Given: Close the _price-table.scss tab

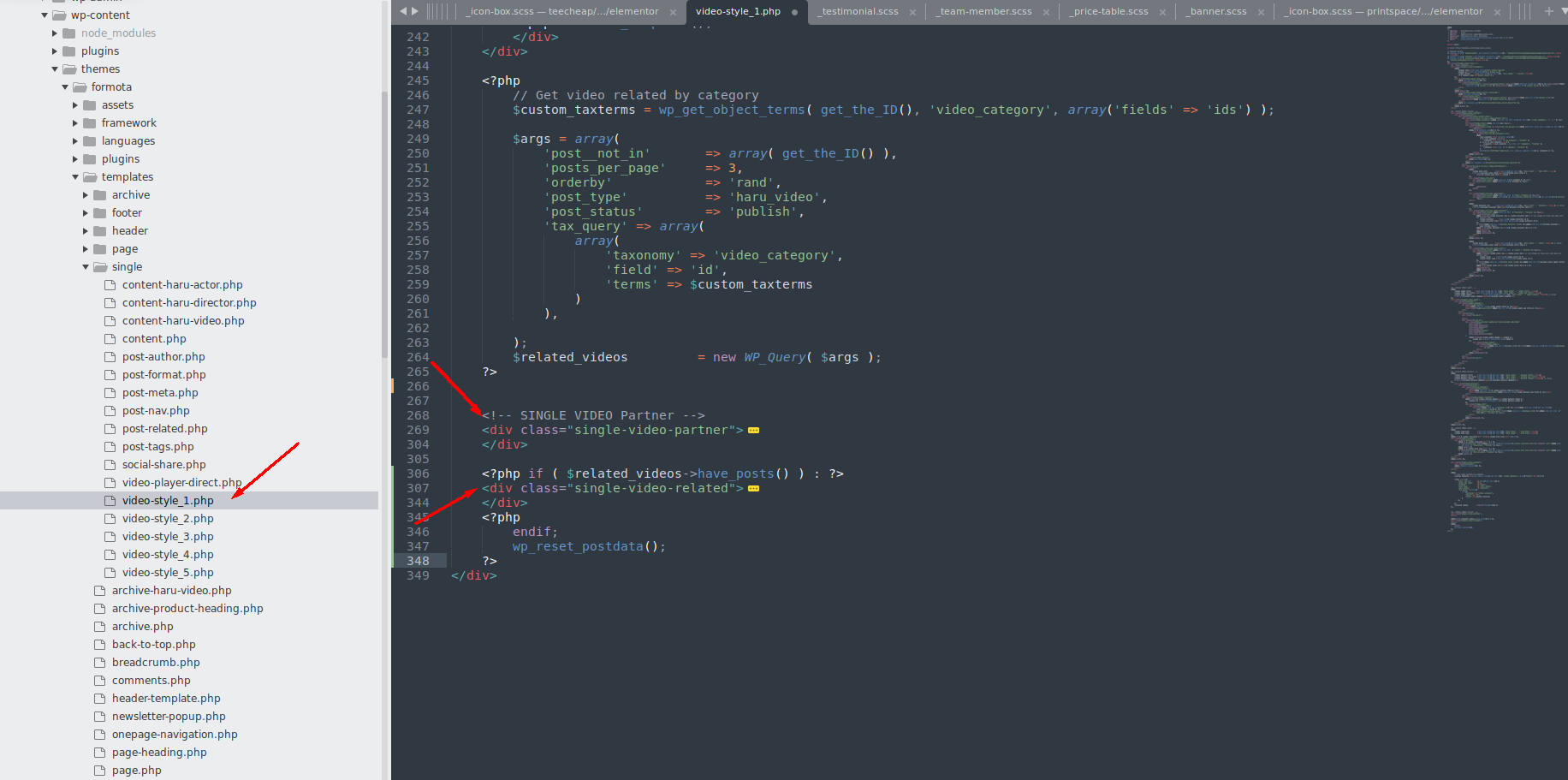Looking at the screenshot, I should [1162, 12].
